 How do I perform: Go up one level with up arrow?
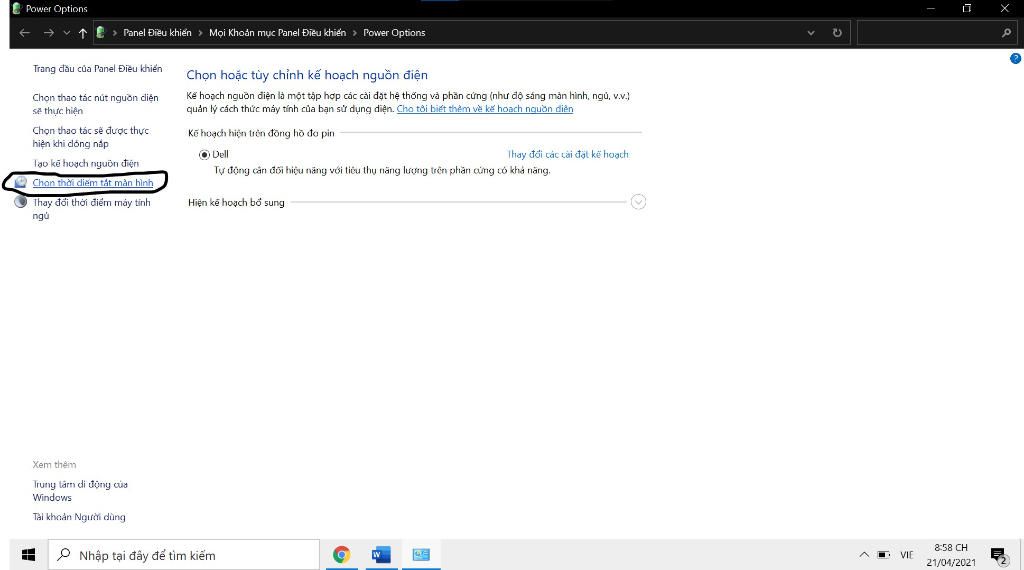[83, 33]
